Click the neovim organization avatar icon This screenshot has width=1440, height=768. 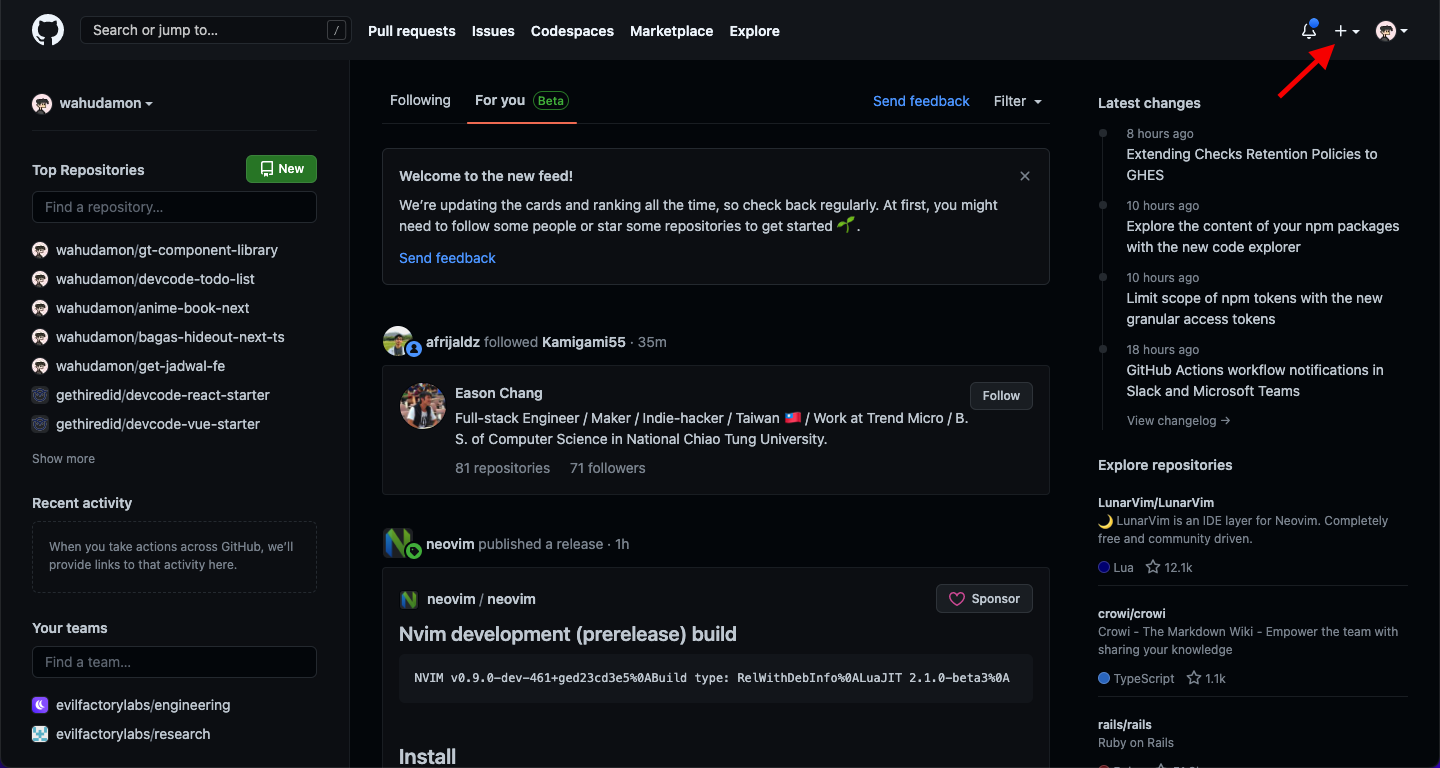click(x=400, y=544)
